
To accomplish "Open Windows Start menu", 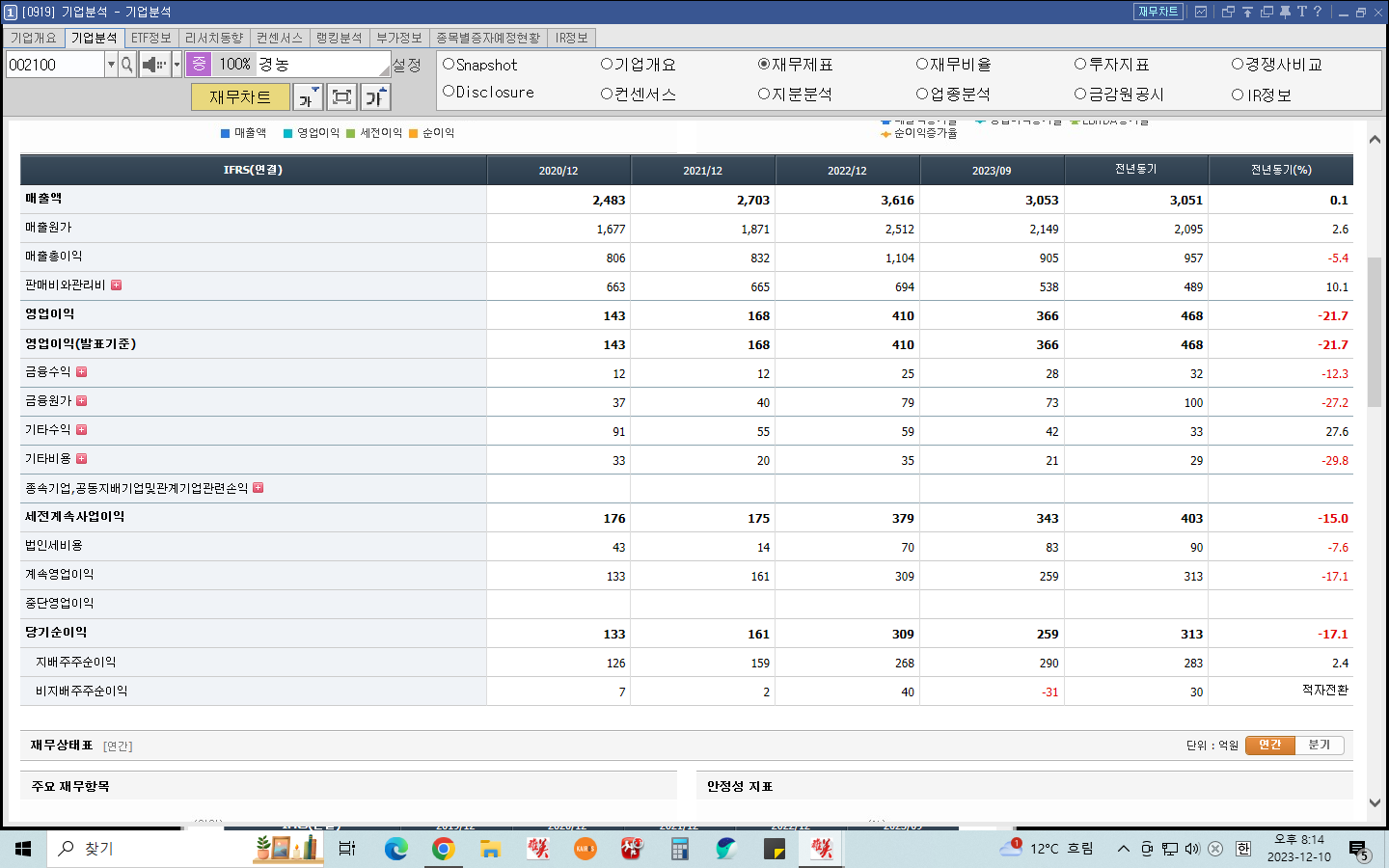I will tap(23, 849).
